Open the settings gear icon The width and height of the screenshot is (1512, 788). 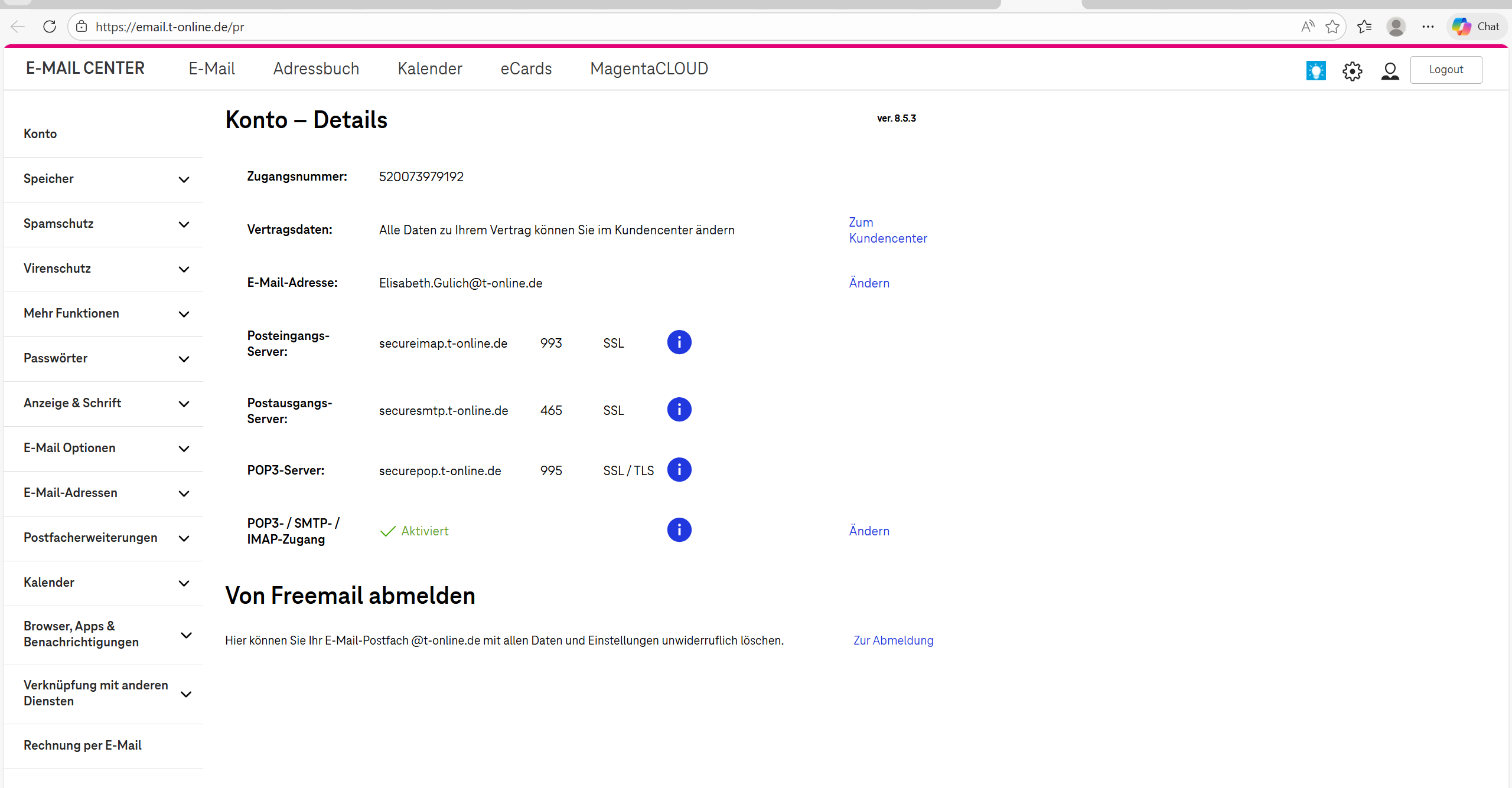[x=1352, y=71]
